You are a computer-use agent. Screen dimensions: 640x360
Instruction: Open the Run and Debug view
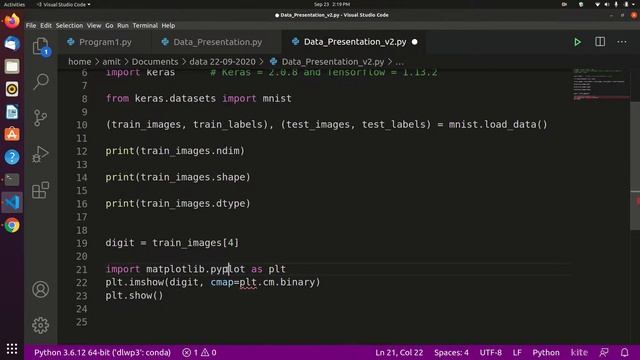coord(40,154)
